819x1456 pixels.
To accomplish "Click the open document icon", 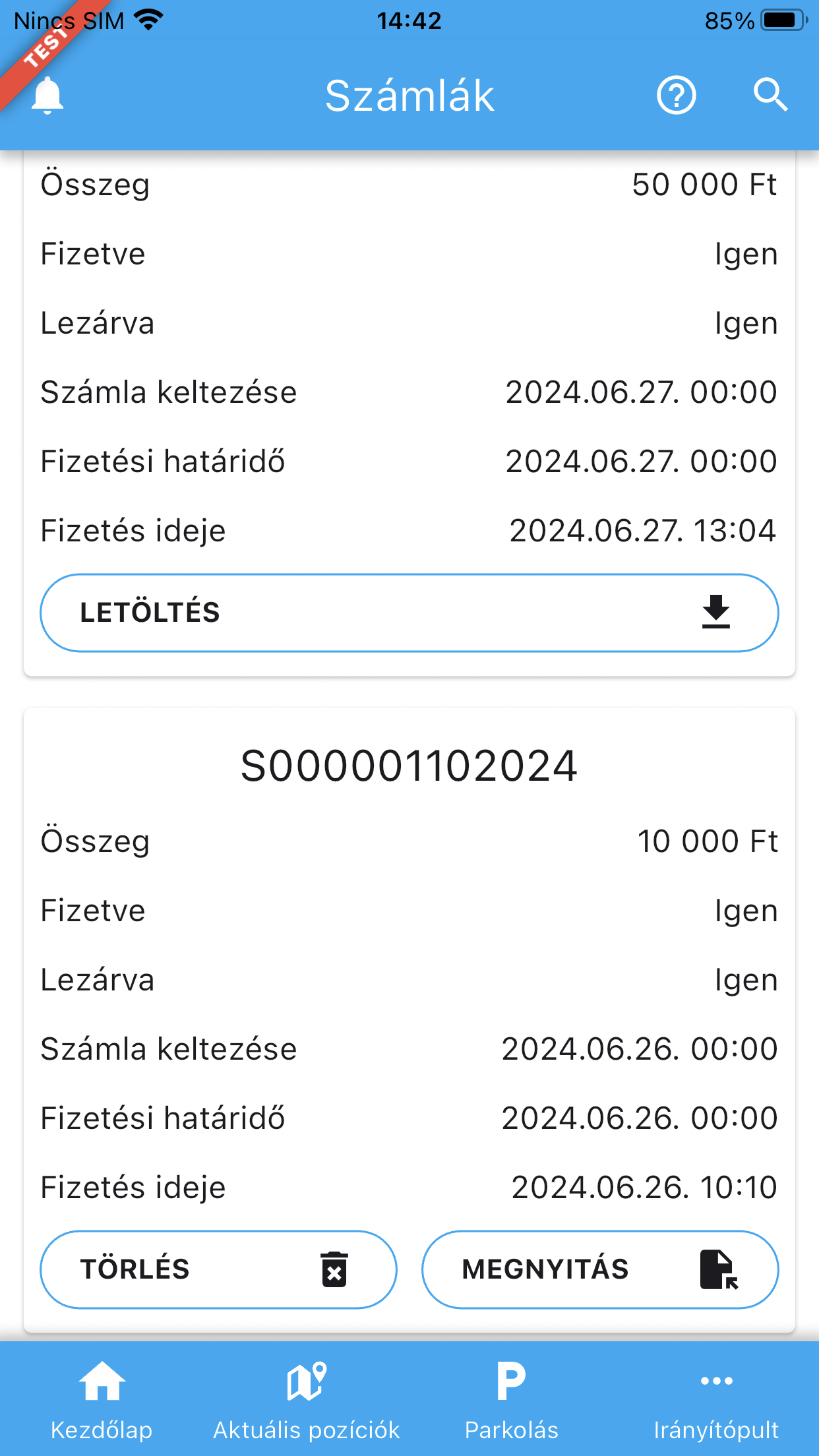I will (718, 1269).
